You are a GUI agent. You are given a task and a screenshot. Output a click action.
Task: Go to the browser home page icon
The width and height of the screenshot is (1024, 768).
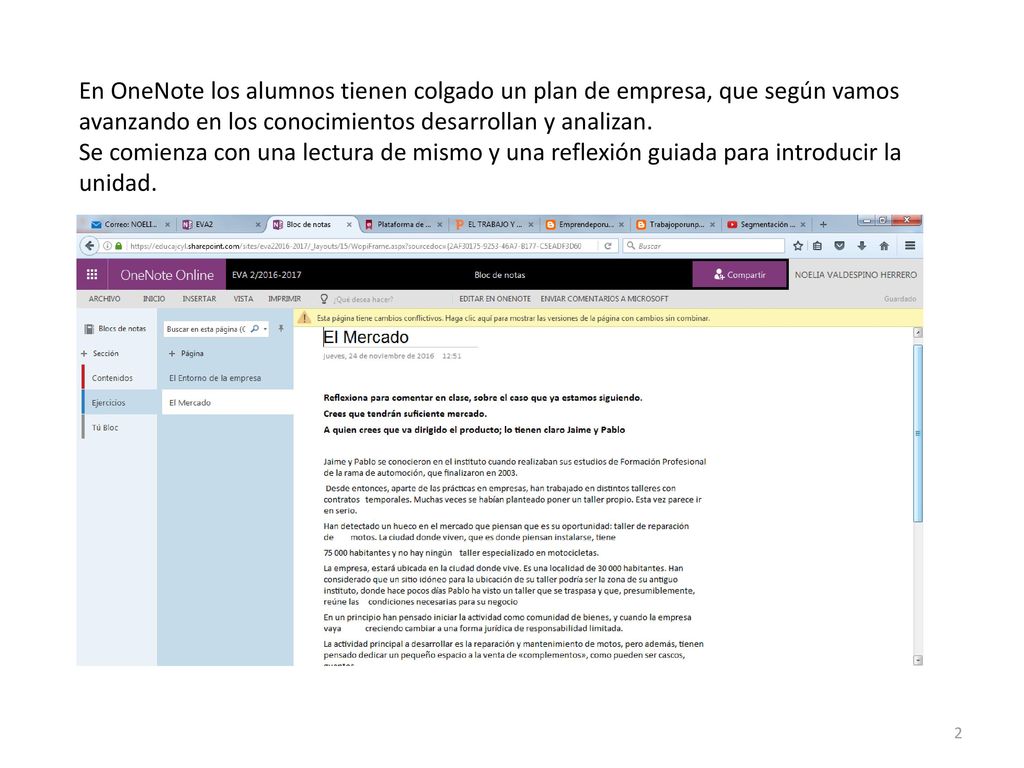(884, 246)
